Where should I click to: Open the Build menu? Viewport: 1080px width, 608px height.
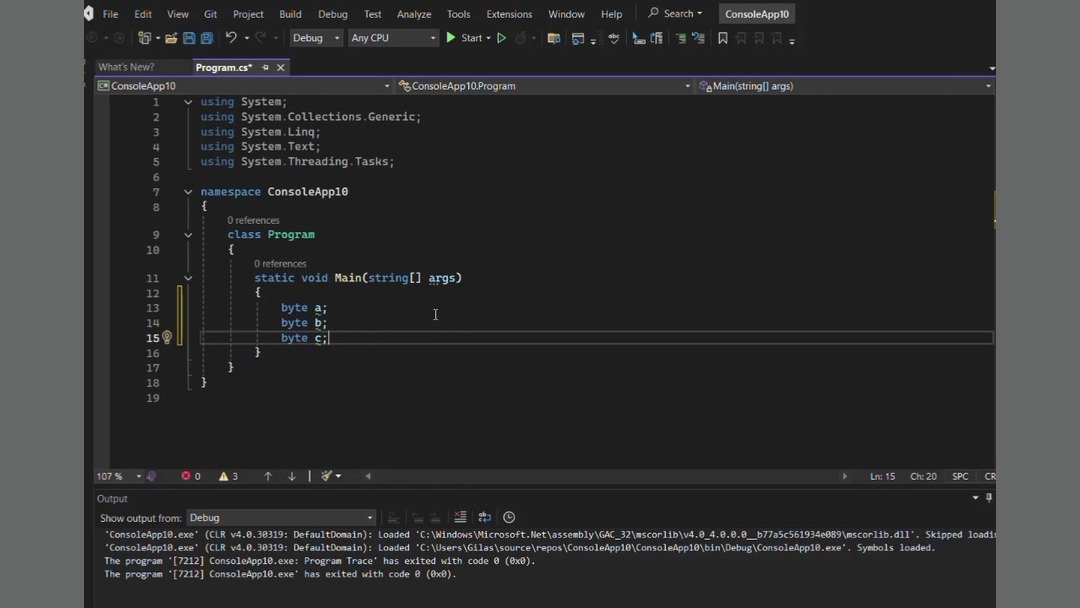pos(290,14)
